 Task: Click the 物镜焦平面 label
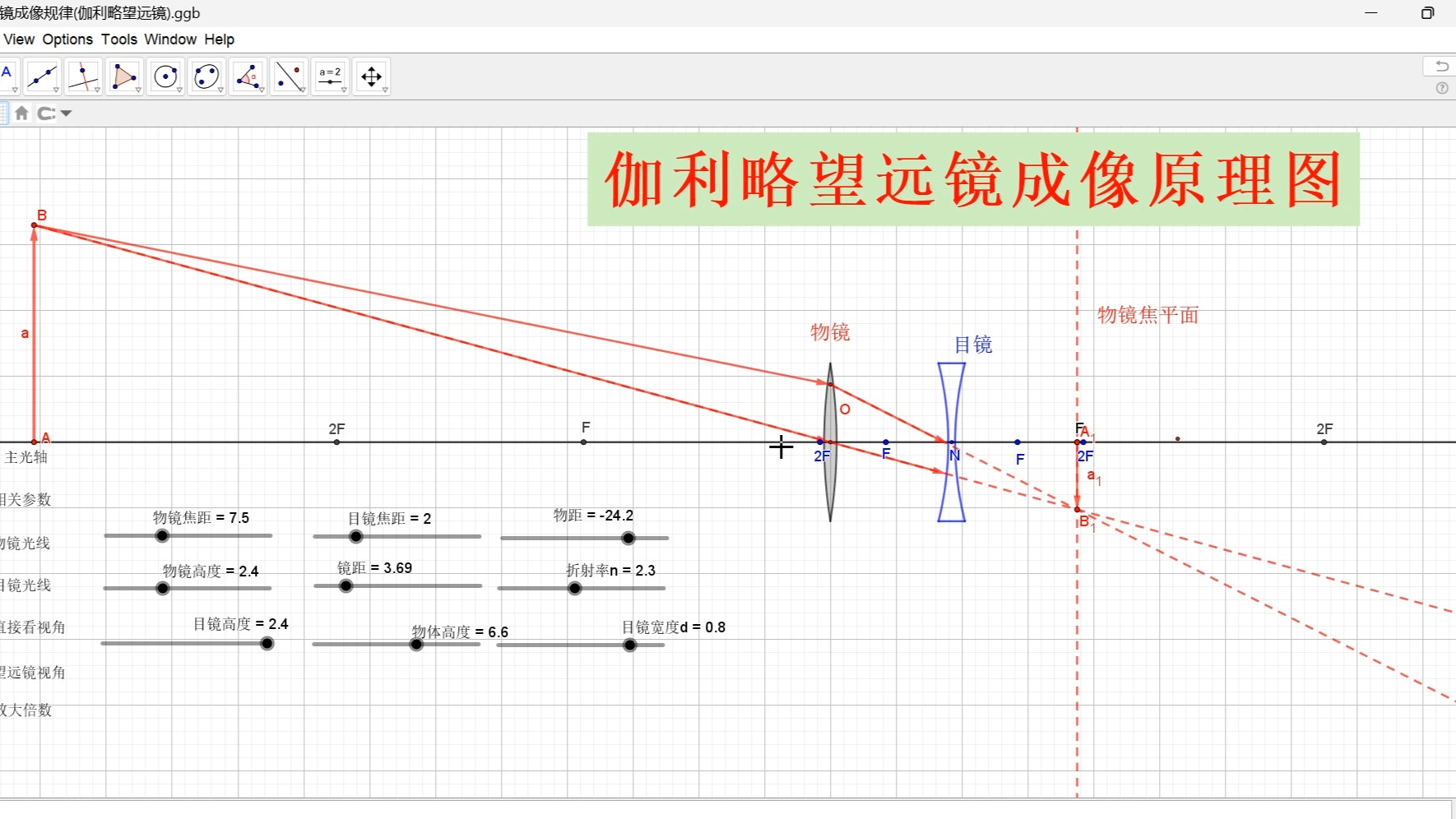coord(1148,315)
